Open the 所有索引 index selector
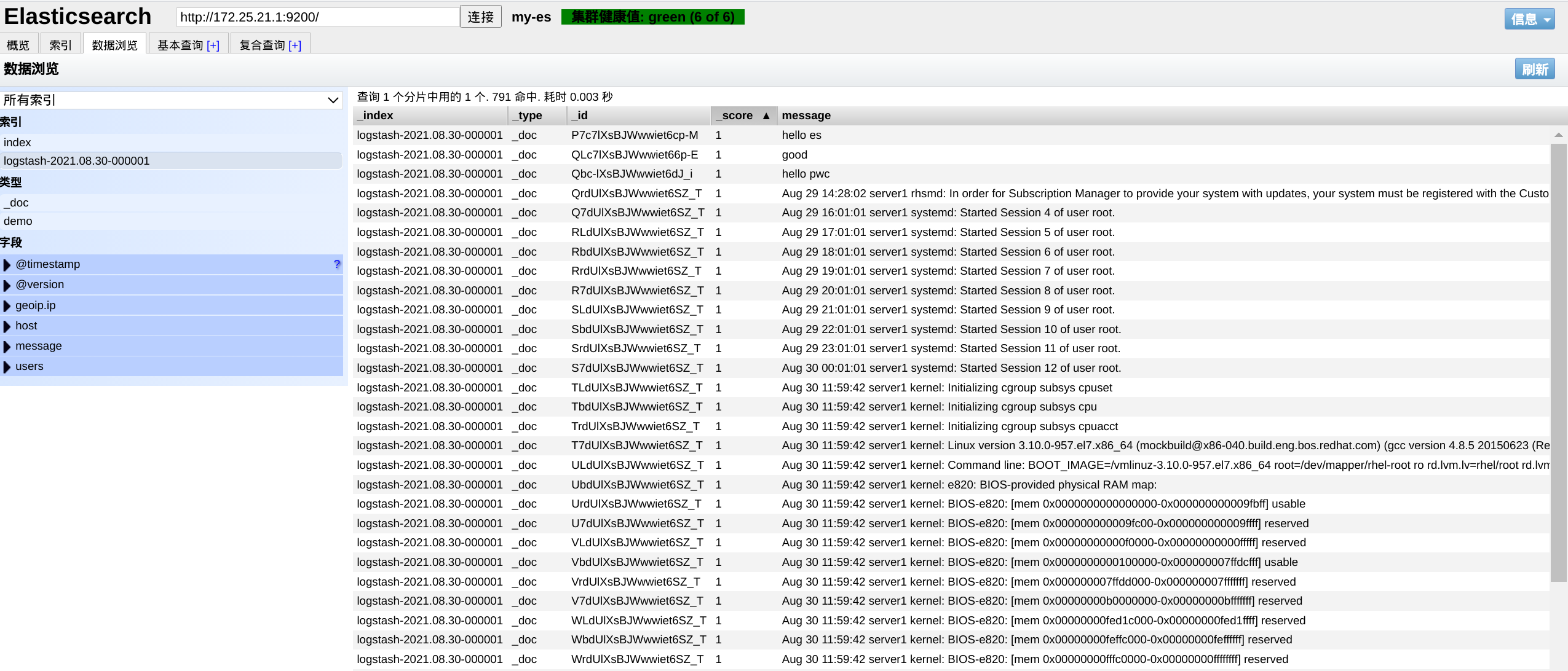The width and height of the screenshot is (1568, 671). click(x=172, y=100)
